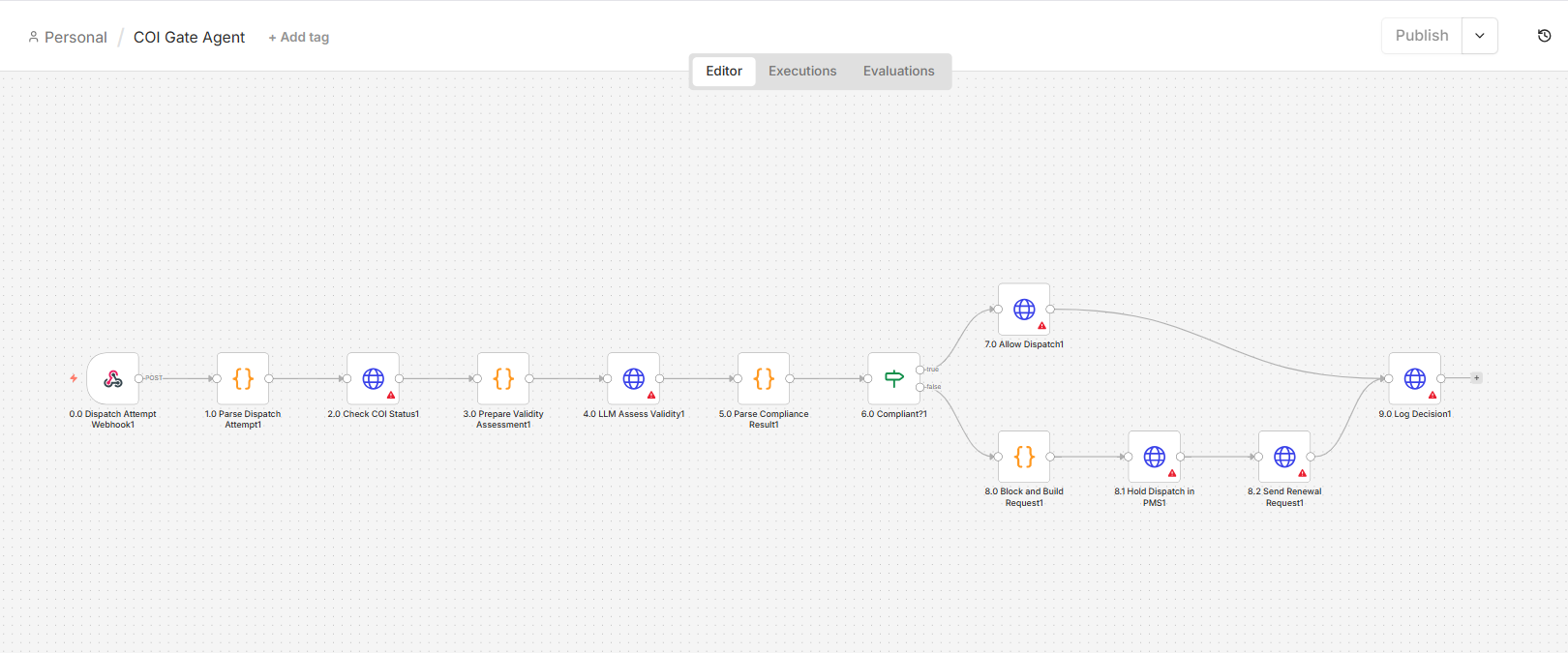Click the plus handle after Log Decision1

click(1477, 378)
